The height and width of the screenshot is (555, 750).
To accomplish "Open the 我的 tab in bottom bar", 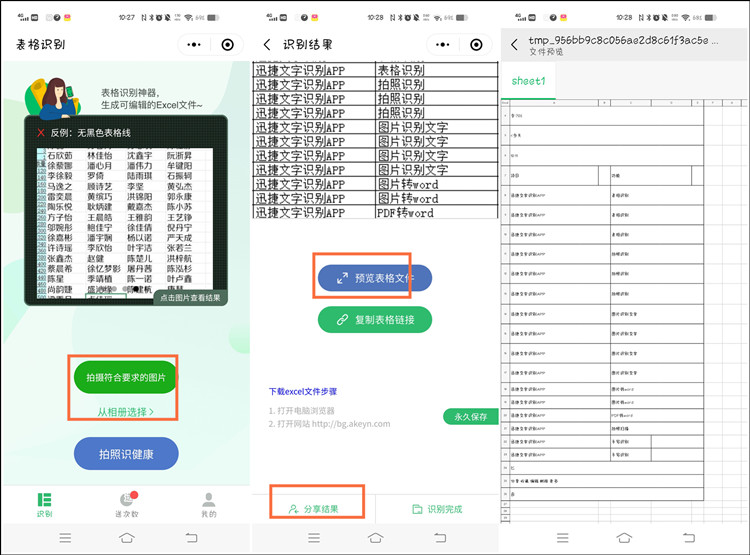I will 209,505.
